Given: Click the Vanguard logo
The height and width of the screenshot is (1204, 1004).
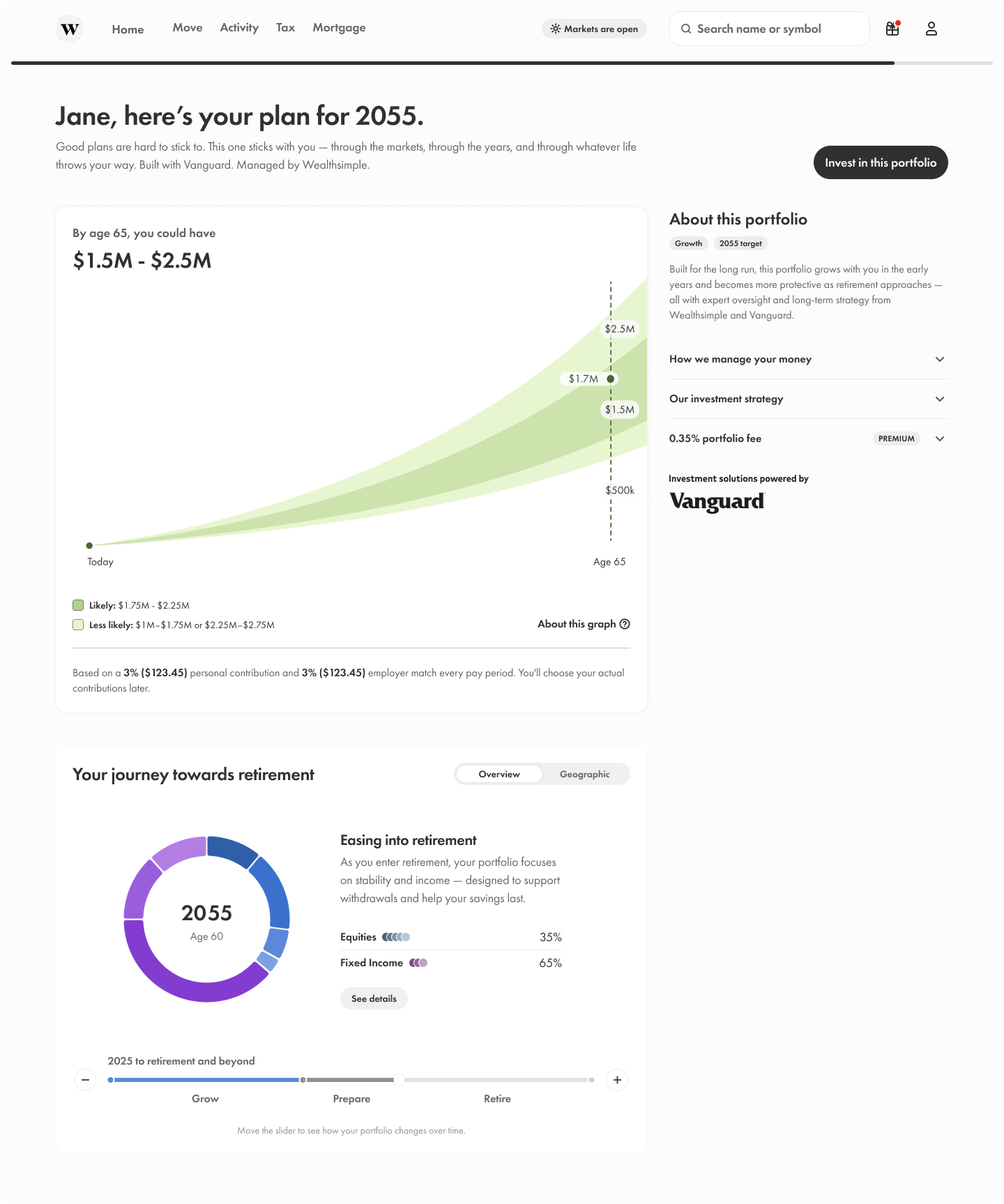Looking at the screenshot, I should click(717, 501).
